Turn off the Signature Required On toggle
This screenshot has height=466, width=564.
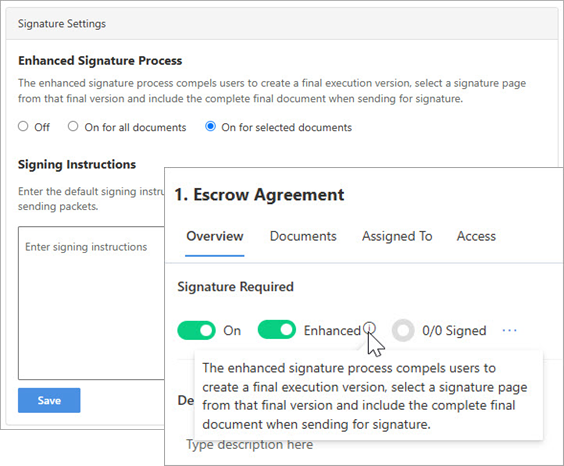point(196,330)
